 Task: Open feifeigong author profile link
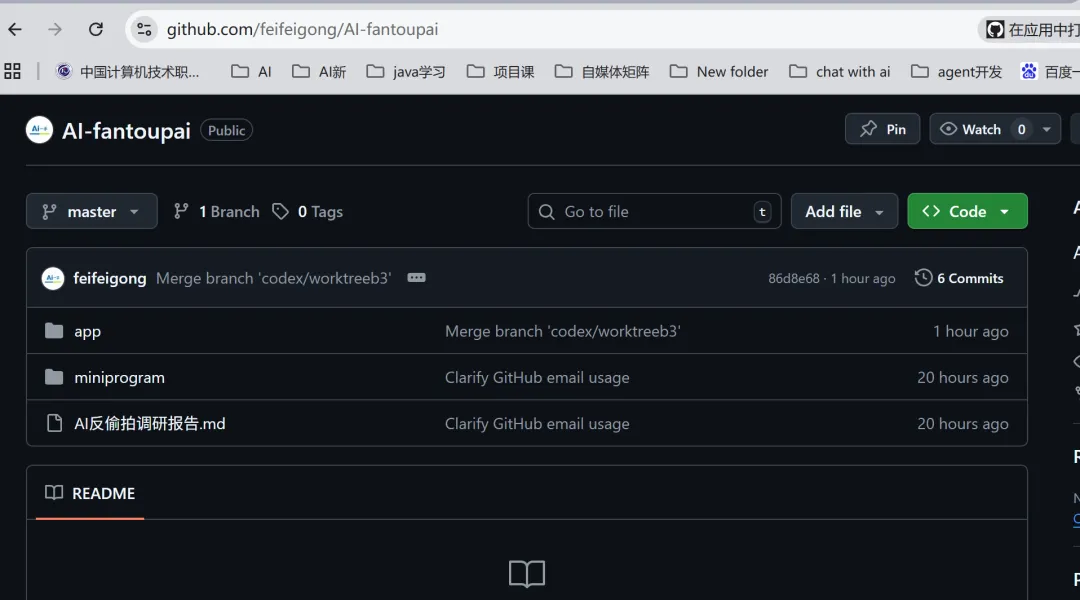(110, 278)
